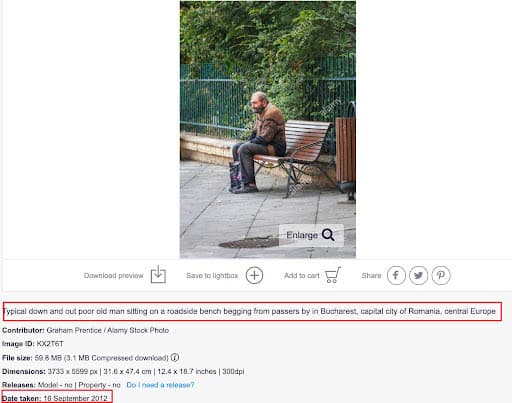
Task: Click the Enlarge button on photo
Action: [311, 235]
